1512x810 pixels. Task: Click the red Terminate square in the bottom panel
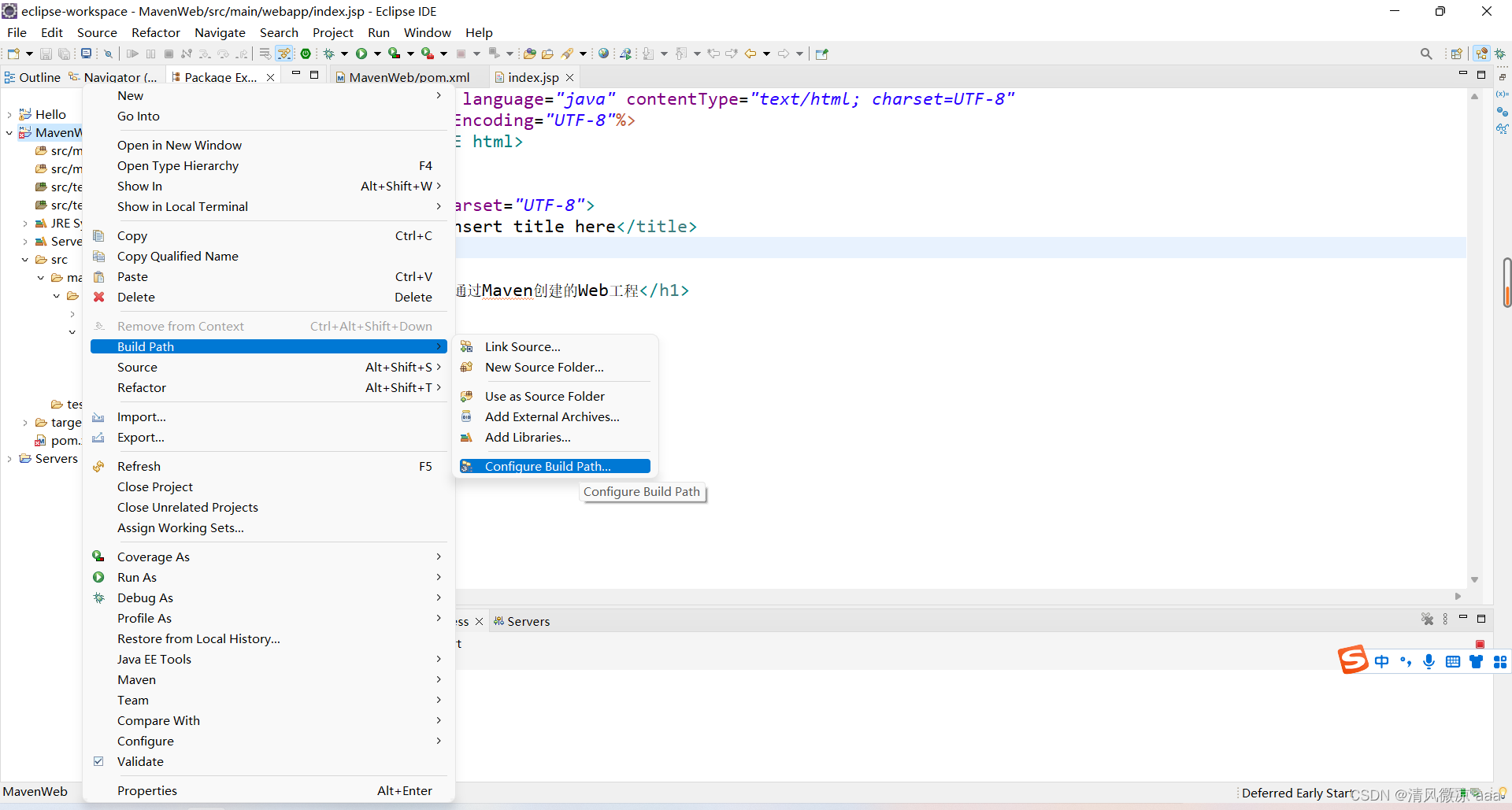coord(1480,644)
